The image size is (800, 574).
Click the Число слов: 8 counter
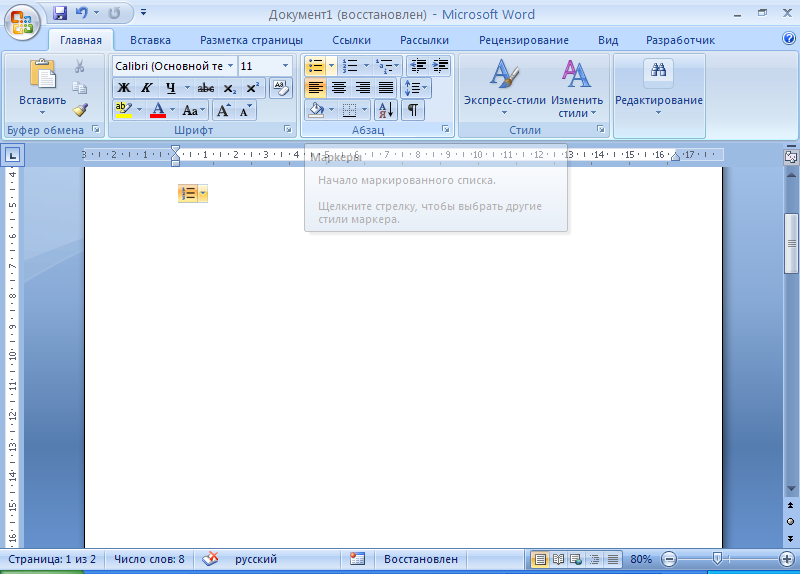(x=149, y=559)
